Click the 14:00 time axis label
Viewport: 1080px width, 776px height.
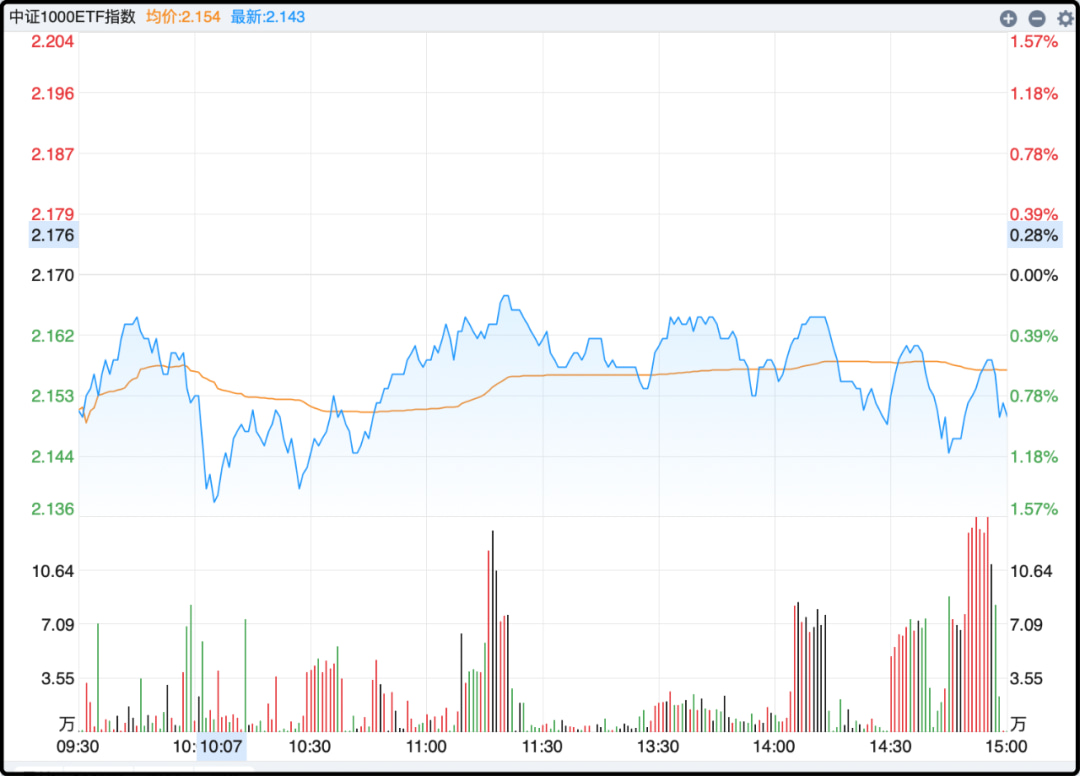coord(774,747)
